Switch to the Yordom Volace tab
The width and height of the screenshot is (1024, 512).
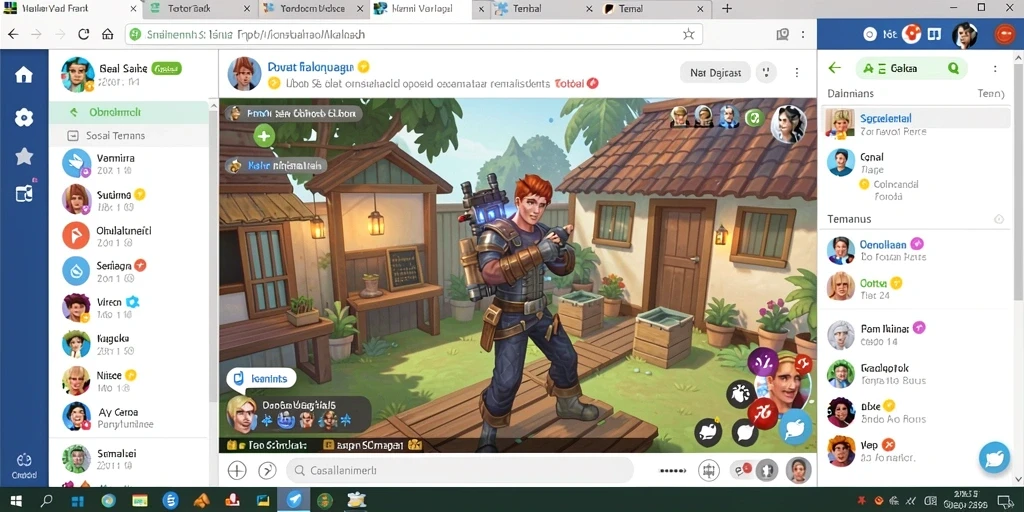coord(313,9)
